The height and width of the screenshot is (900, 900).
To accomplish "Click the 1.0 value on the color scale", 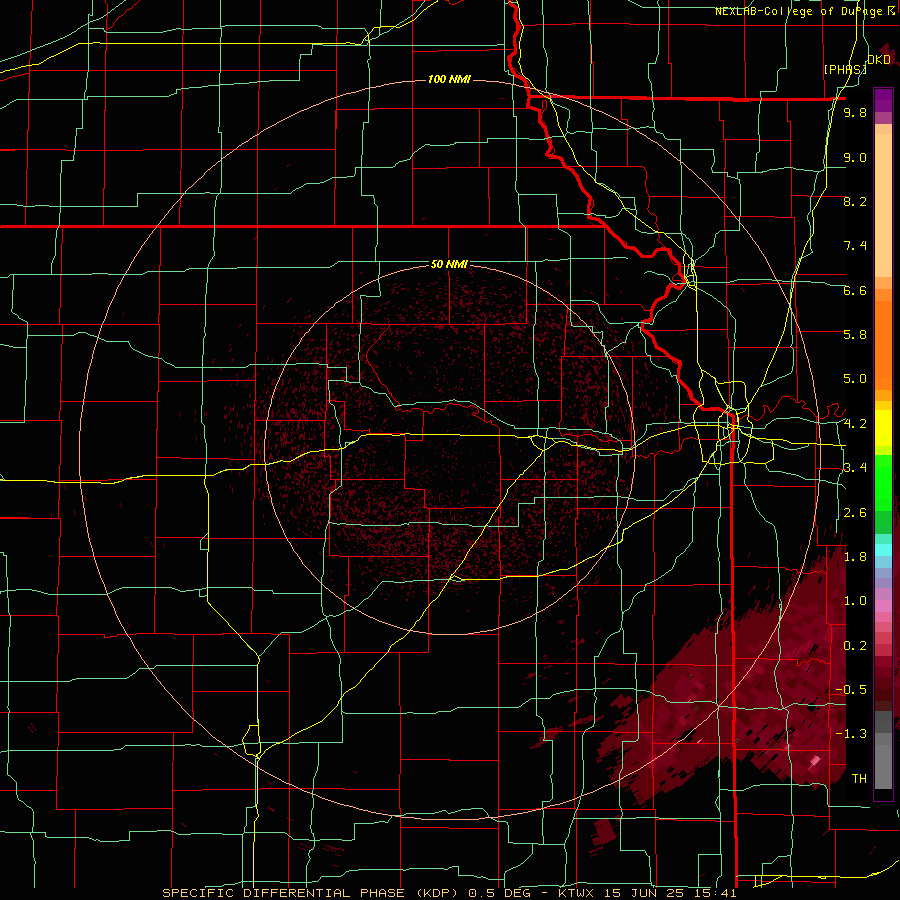I will [855, 601].
